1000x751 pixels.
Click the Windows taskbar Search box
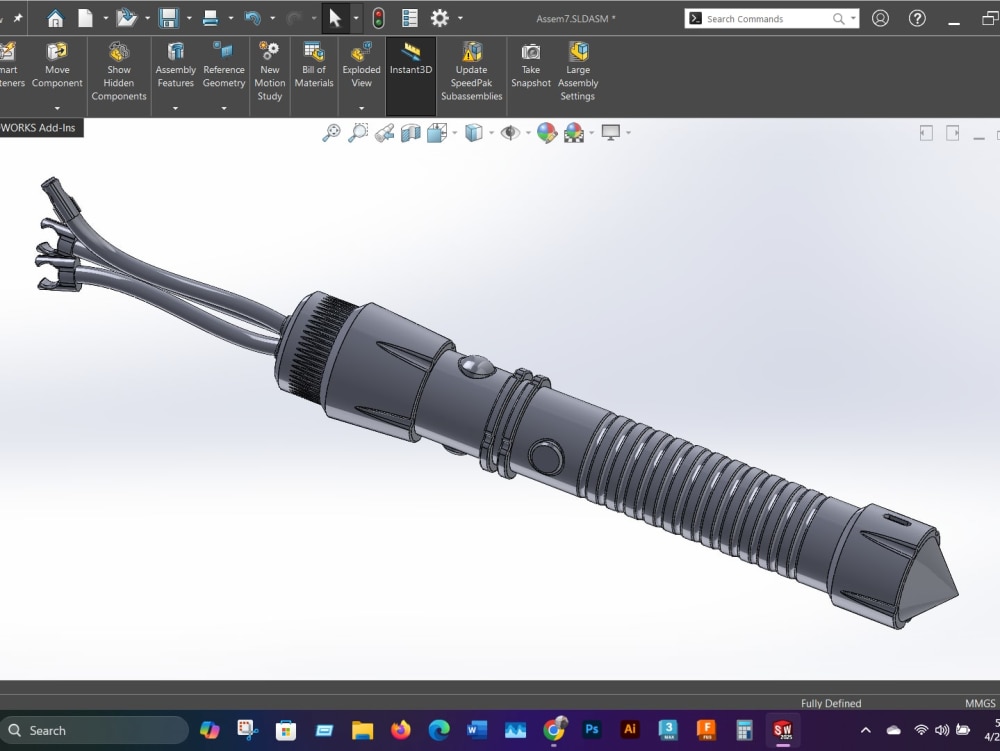(95, 731)
